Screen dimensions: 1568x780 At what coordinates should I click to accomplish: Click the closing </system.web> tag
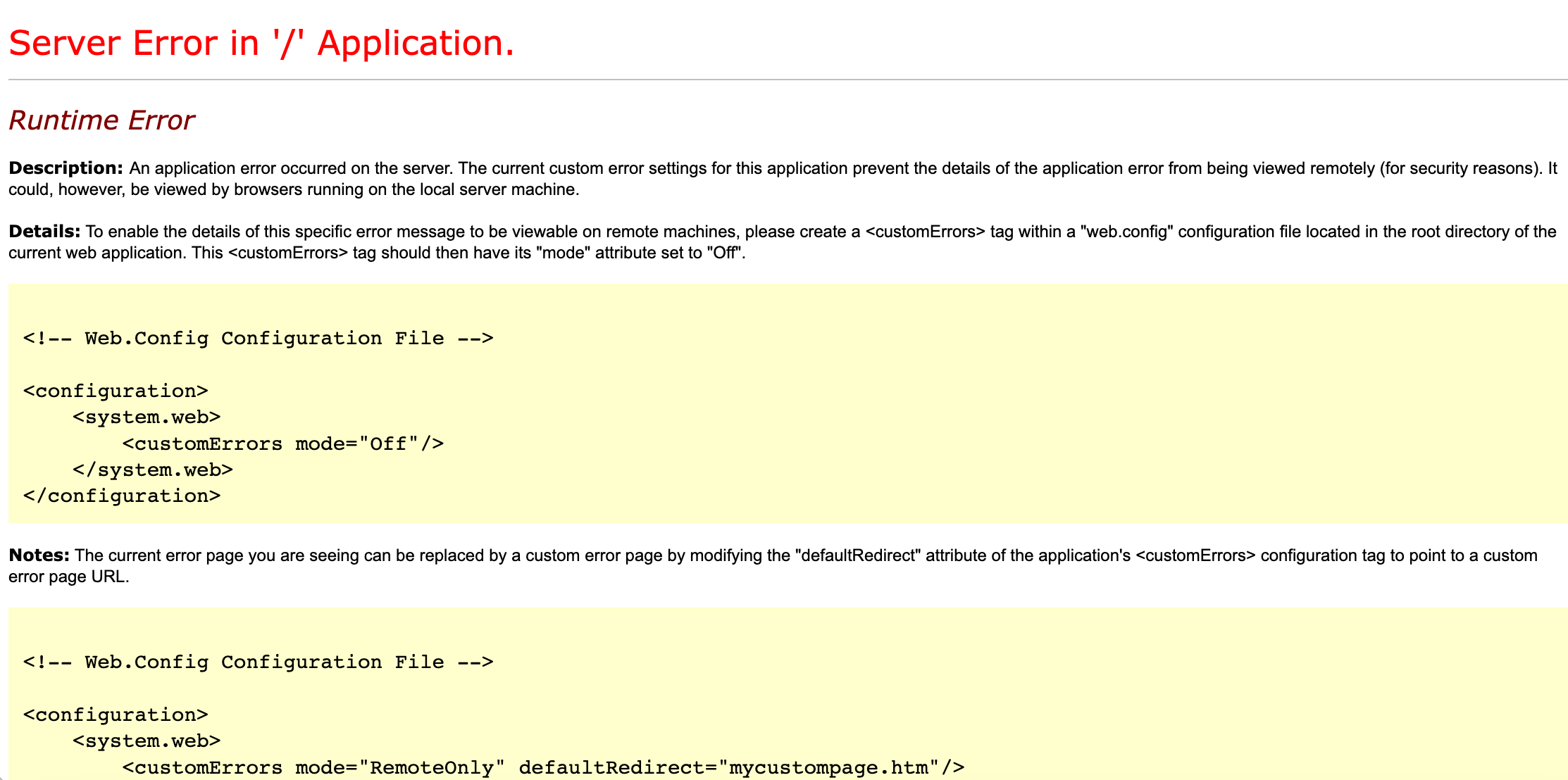pyautogui.click(x=152, y=470)
